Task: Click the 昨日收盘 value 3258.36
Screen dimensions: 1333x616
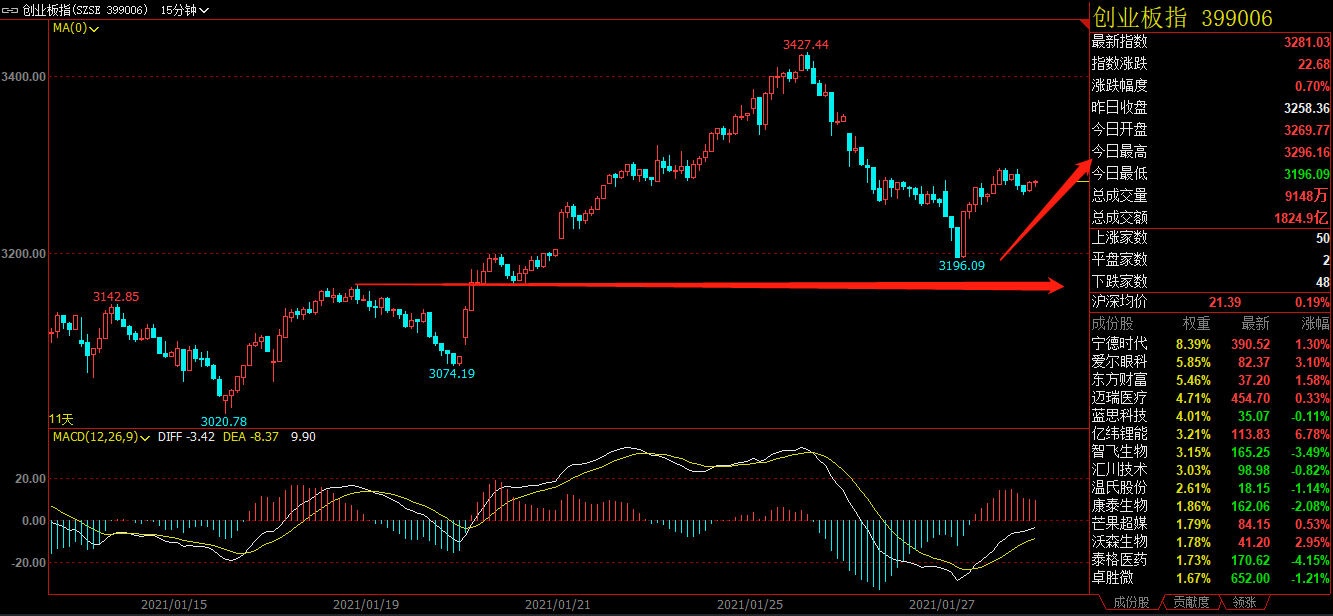Action: point(1307,108)
